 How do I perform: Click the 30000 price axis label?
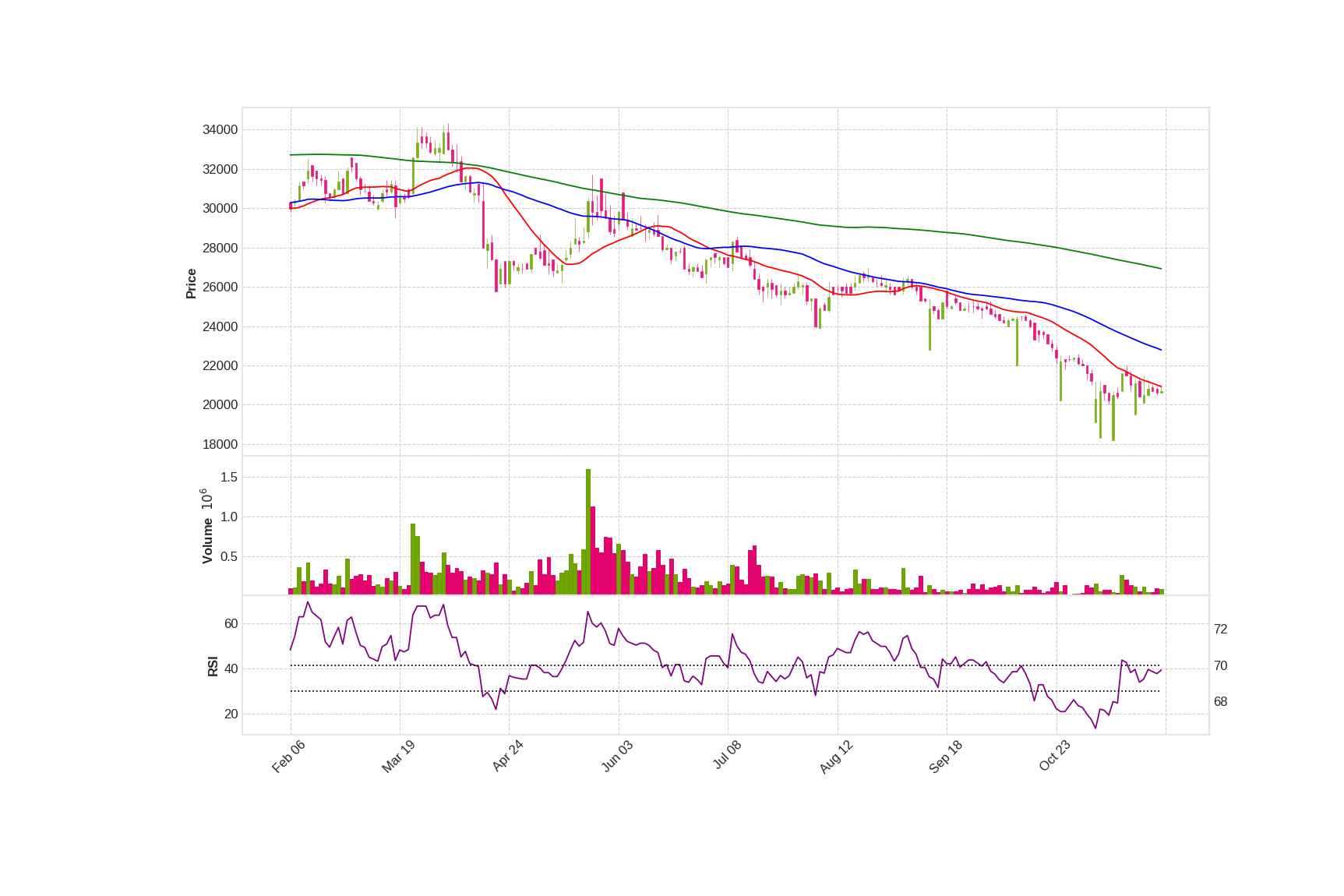[220, 208]
